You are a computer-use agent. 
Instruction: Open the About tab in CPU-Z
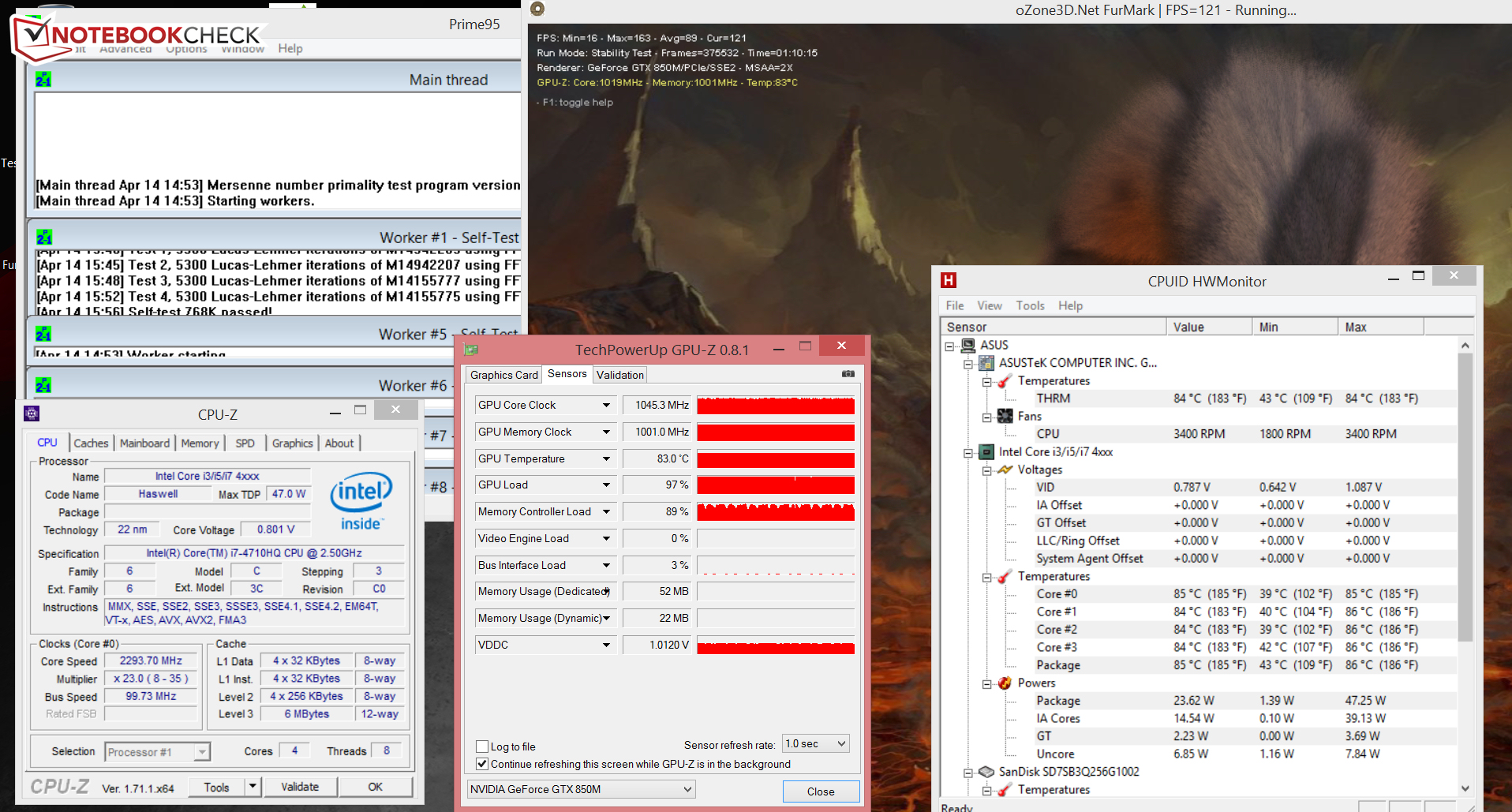(x=339, y=443)
